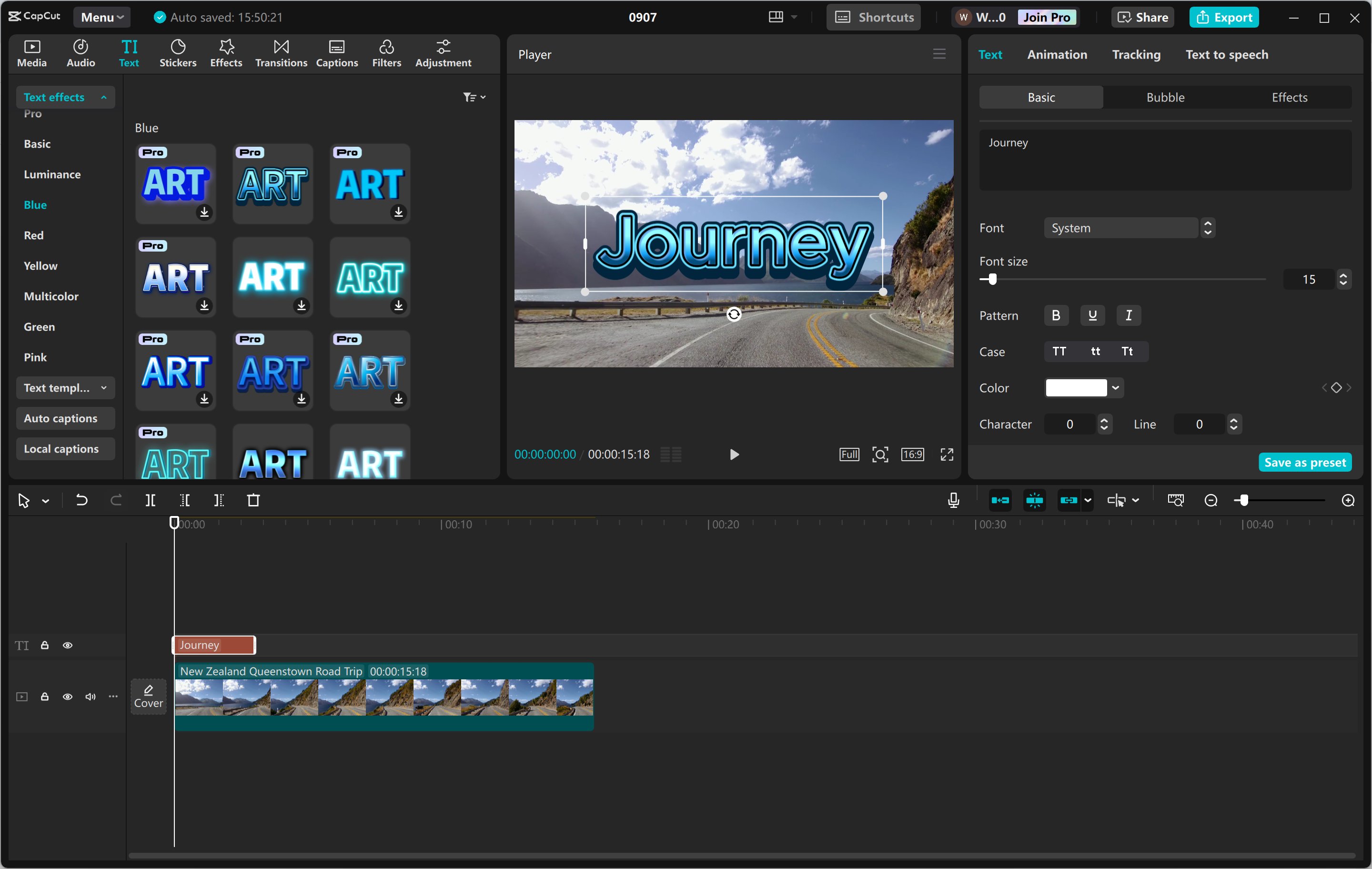Collapse the Text effects section
This screenshot has width=1372, height=869.
click(x=104, y=97)
